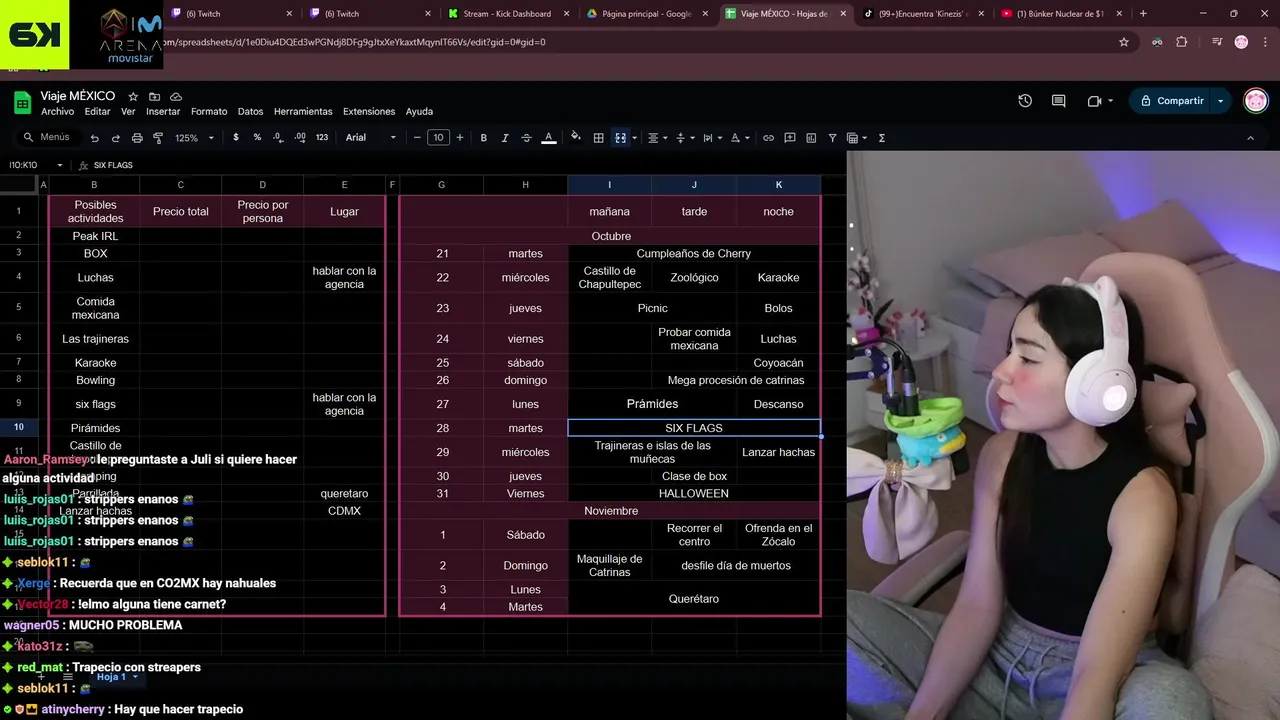Open the 123 number format menu
The height and width of the screenshot is (720, 1280).
point(322,138)
